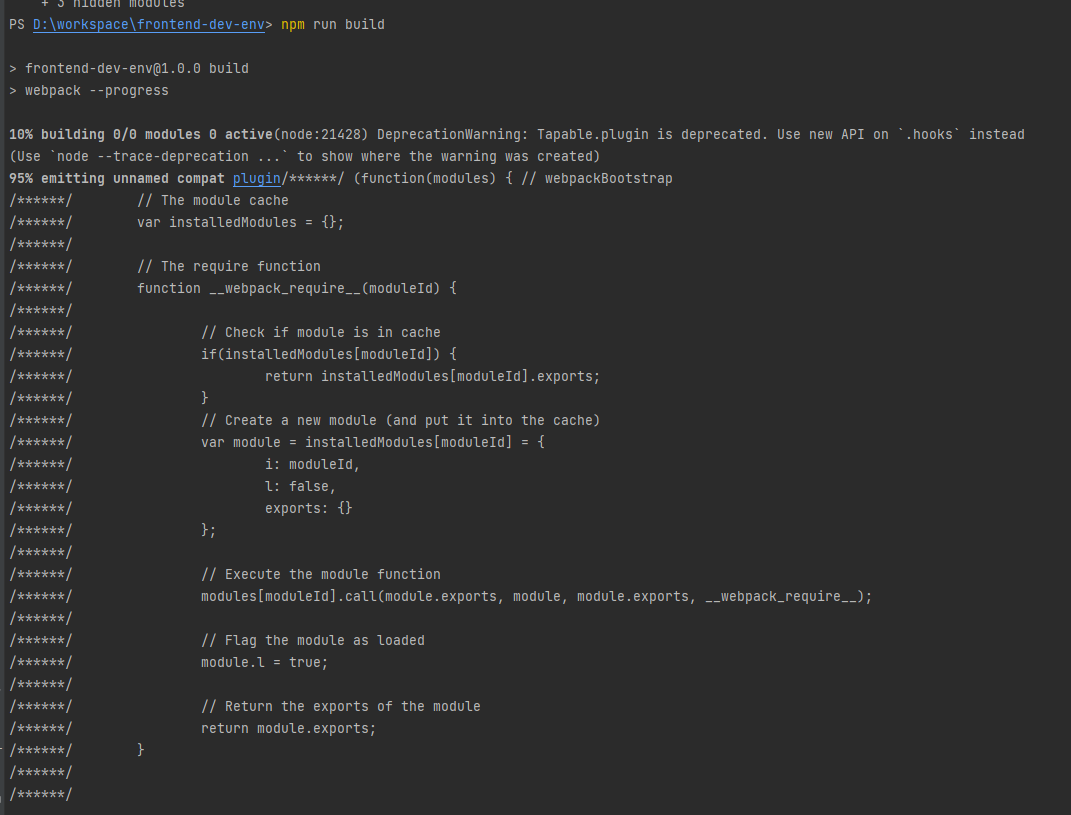Viewport: 1071px width, 815px height.
Task: Select 'frontend-dev-env@1.0.0 build' text
Action: (137, 68)
